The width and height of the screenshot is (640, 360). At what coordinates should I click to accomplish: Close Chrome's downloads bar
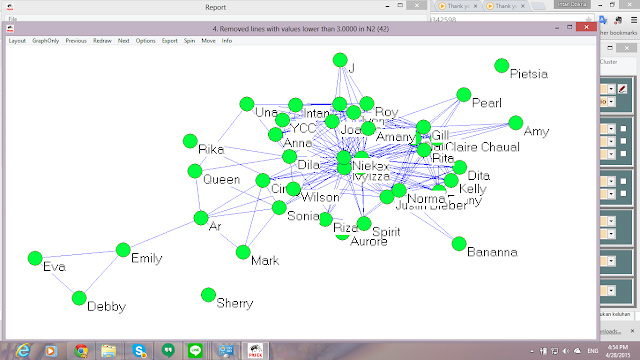[x=632, y=331]
